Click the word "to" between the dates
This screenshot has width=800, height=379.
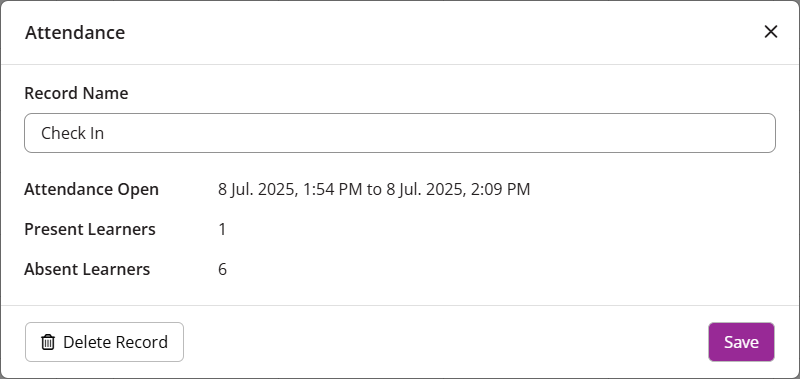click(x=374, y=189)
